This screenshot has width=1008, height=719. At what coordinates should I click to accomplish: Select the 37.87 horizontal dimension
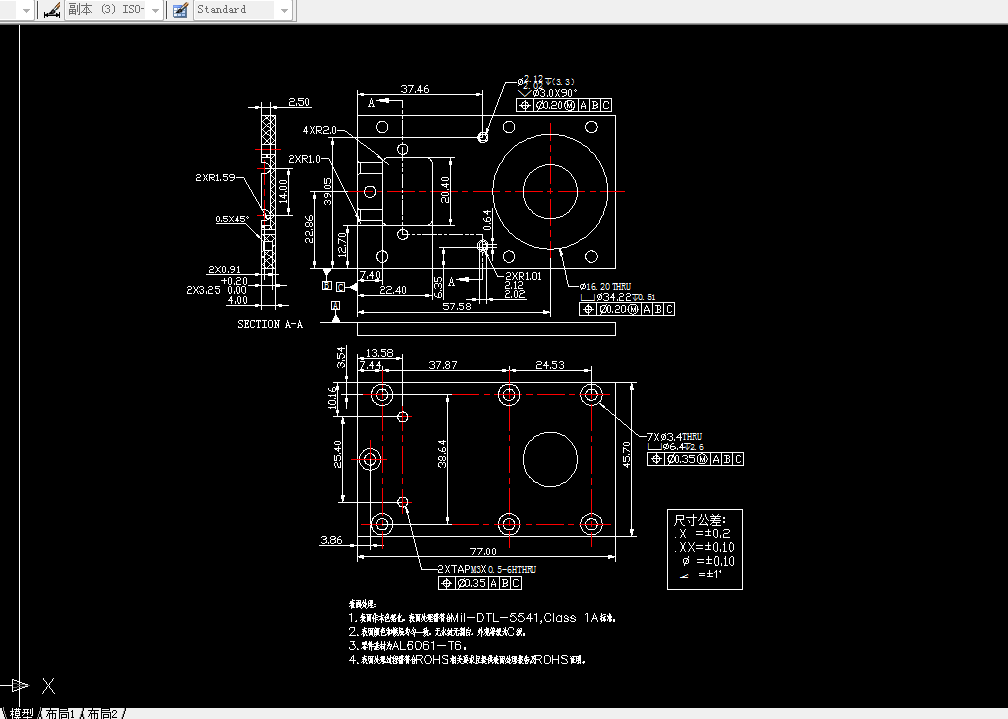[443, 365]
